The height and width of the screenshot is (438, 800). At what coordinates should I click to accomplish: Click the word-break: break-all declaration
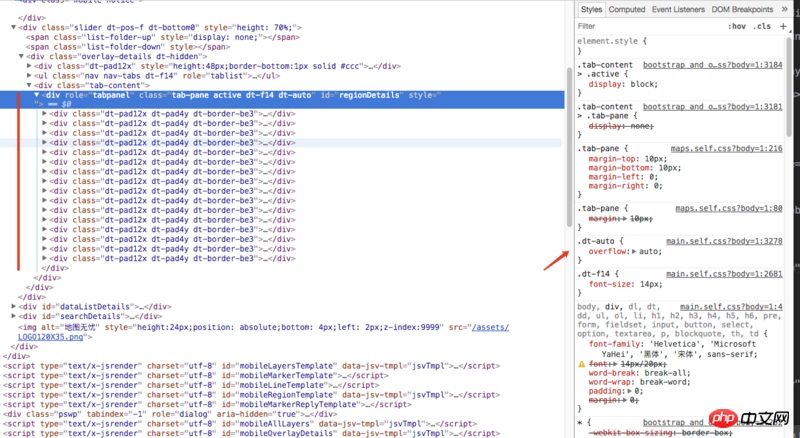pyautogui.click(x=639, y=373)
